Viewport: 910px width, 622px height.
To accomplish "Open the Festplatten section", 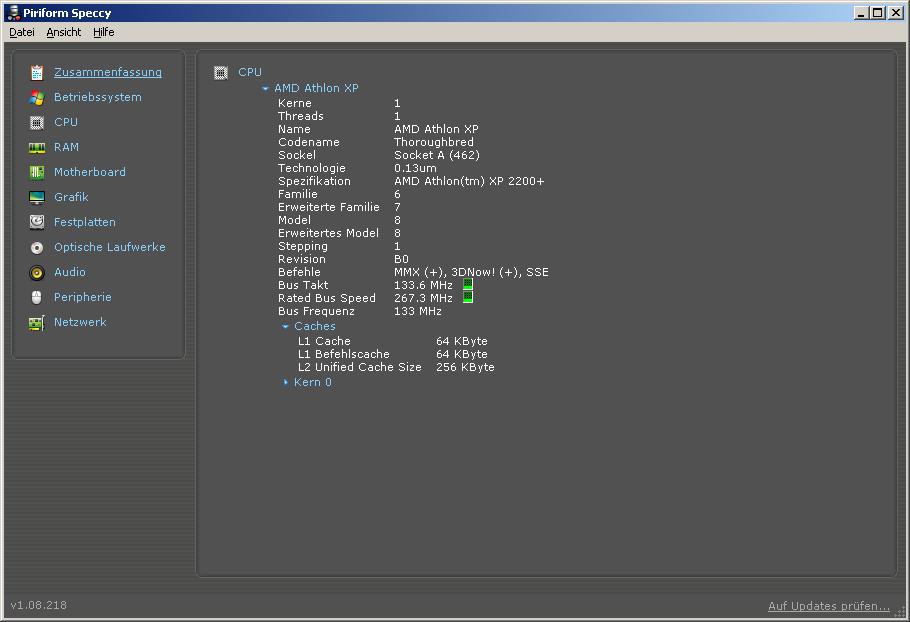I will point(84,222).
